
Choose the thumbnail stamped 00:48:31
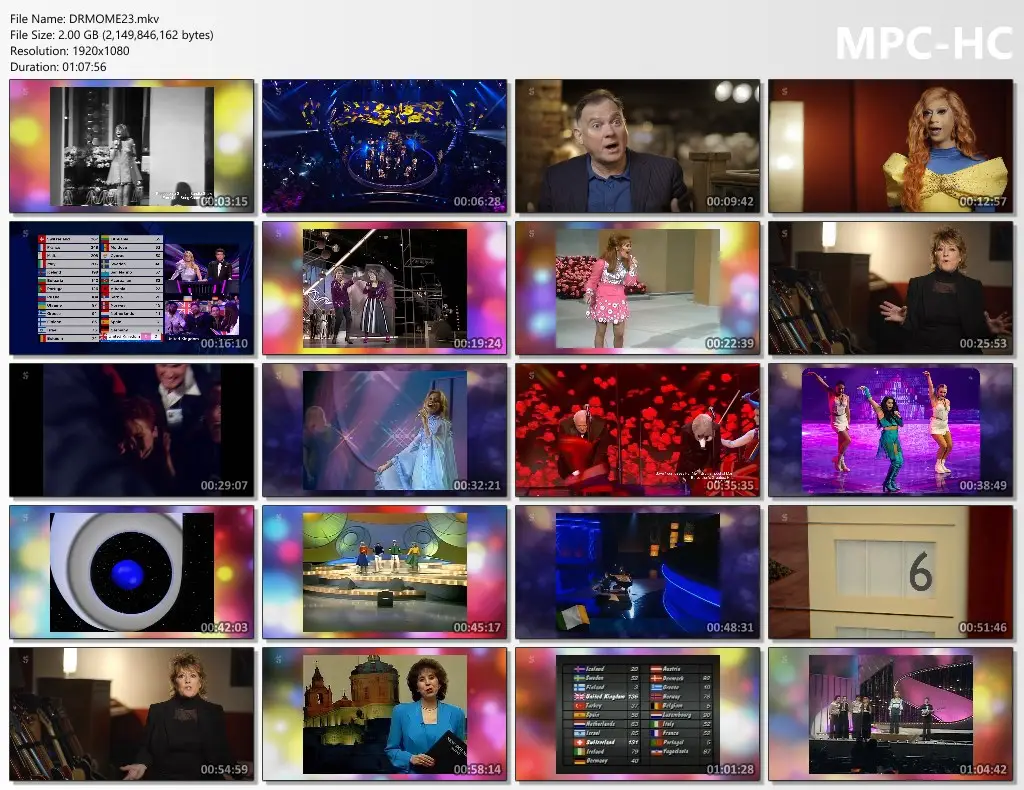[x=637, y=572]
